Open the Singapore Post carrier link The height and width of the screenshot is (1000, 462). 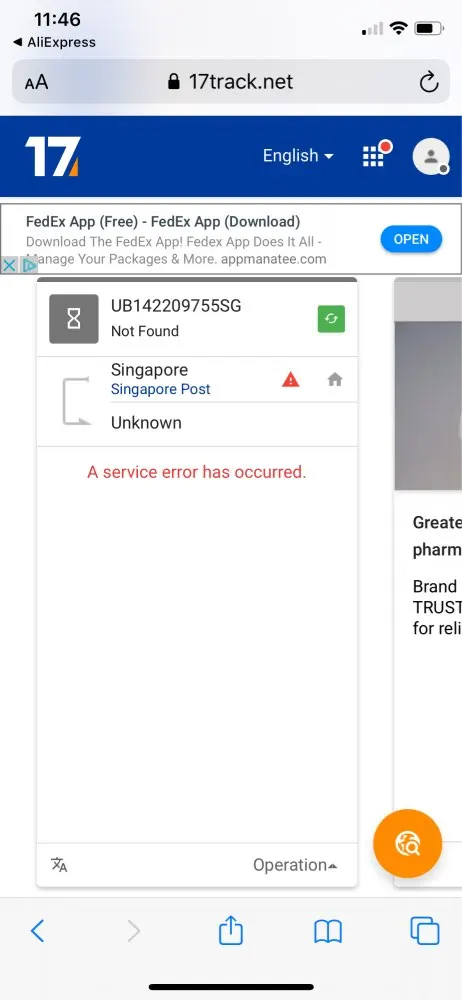[x=160, y=390]
